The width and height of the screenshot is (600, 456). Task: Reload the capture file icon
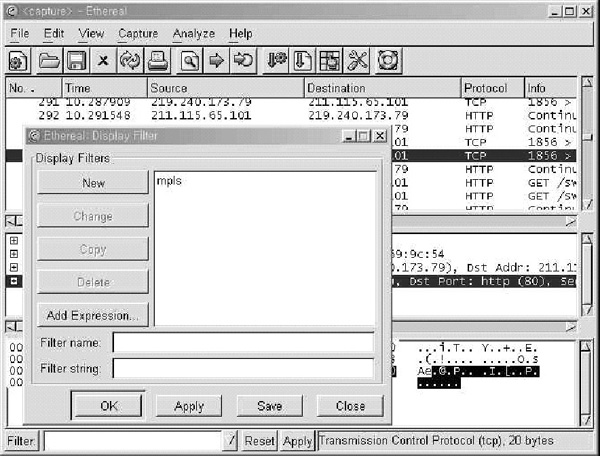click(130, 61)
